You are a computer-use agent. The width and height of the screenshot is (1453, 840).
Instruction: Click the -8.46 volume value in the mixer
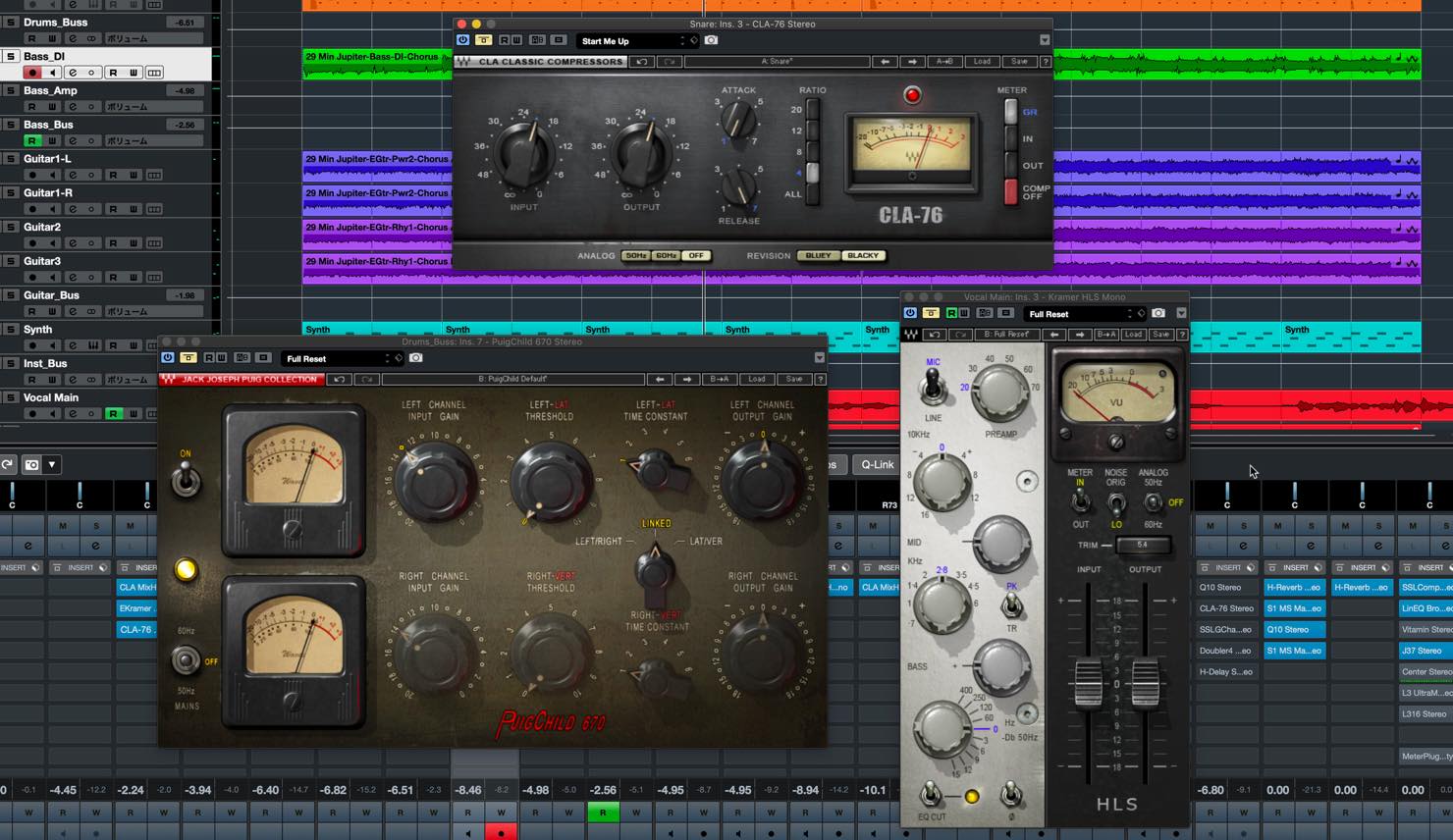[468, 790]
